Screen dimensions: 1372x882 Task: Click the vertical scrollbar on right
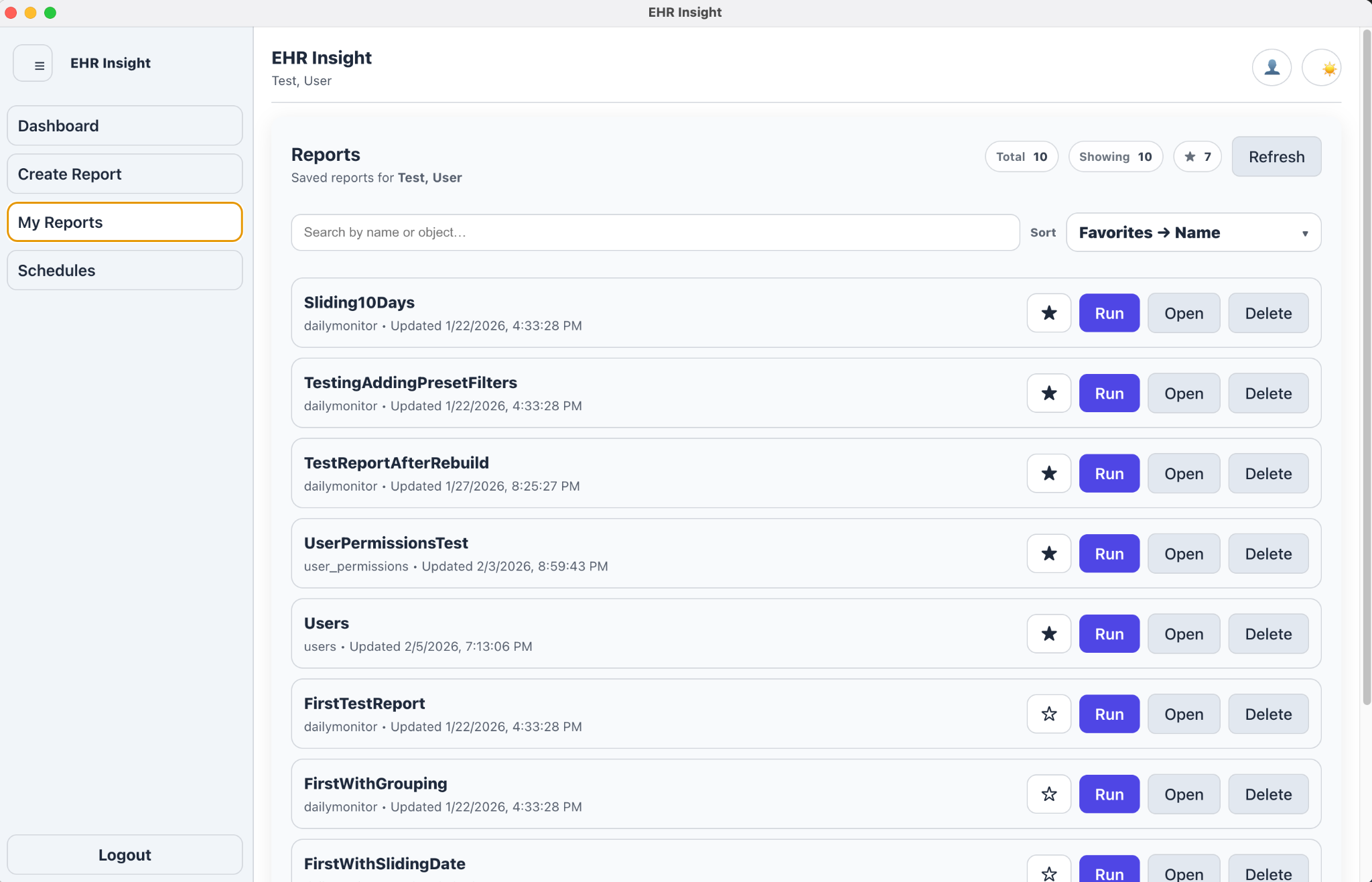1366,369
